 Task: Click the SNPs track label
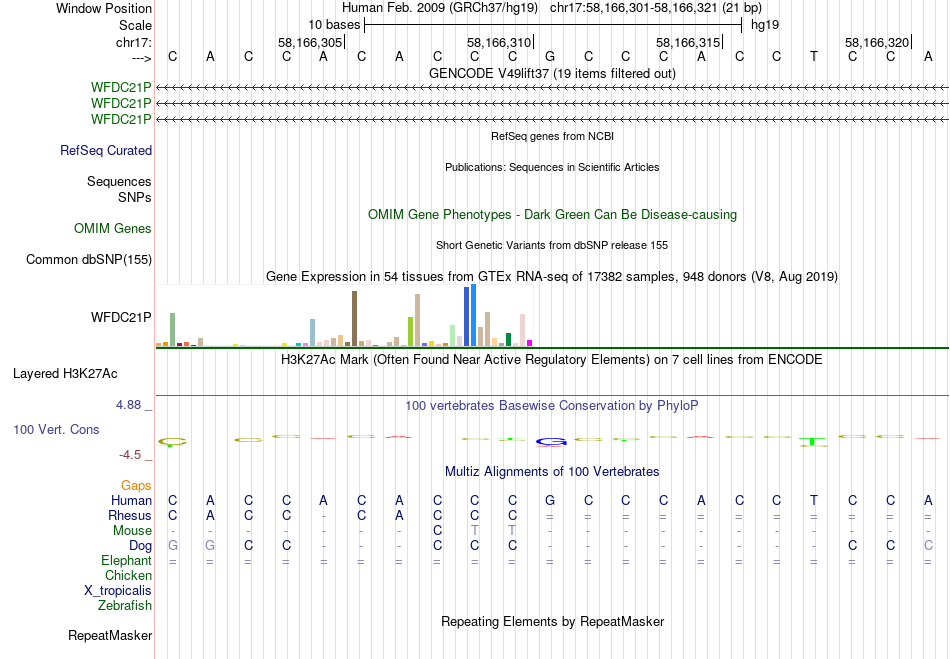135,197
